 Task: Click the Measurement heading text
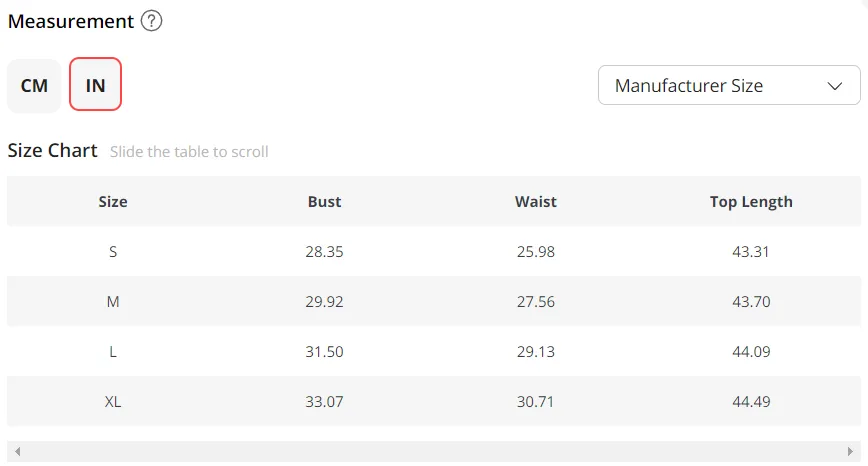click(x=71, y=21)
